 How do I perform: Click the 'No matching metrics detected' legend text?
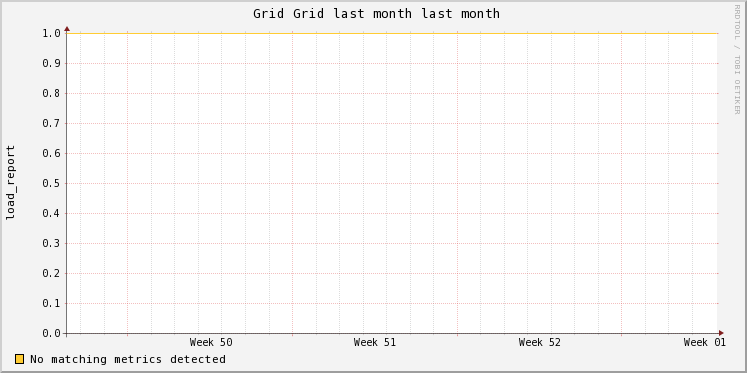pos(128,359)
